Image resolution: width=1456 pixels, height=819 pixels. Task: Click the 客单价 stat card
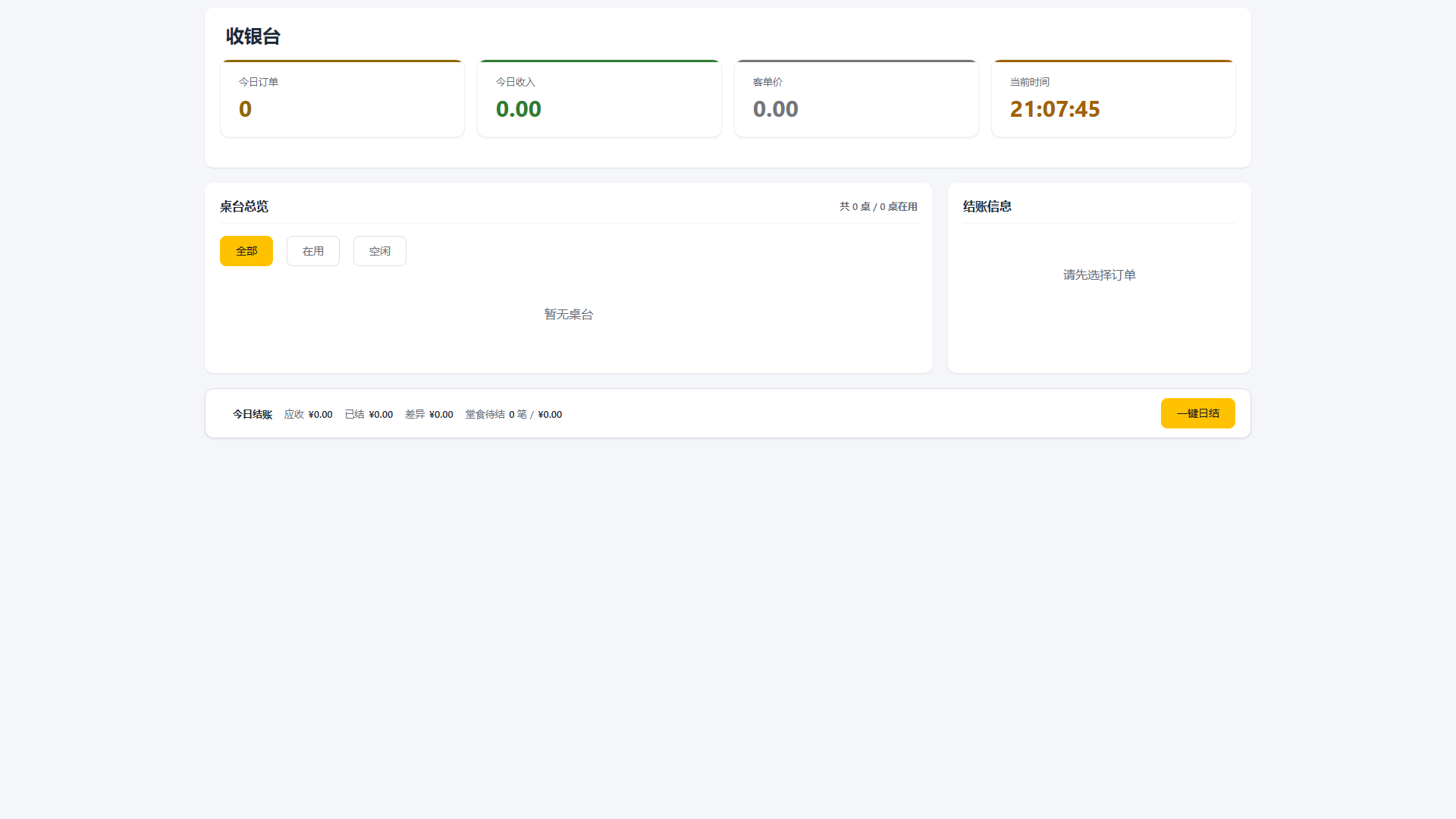(x=856, y=99)
